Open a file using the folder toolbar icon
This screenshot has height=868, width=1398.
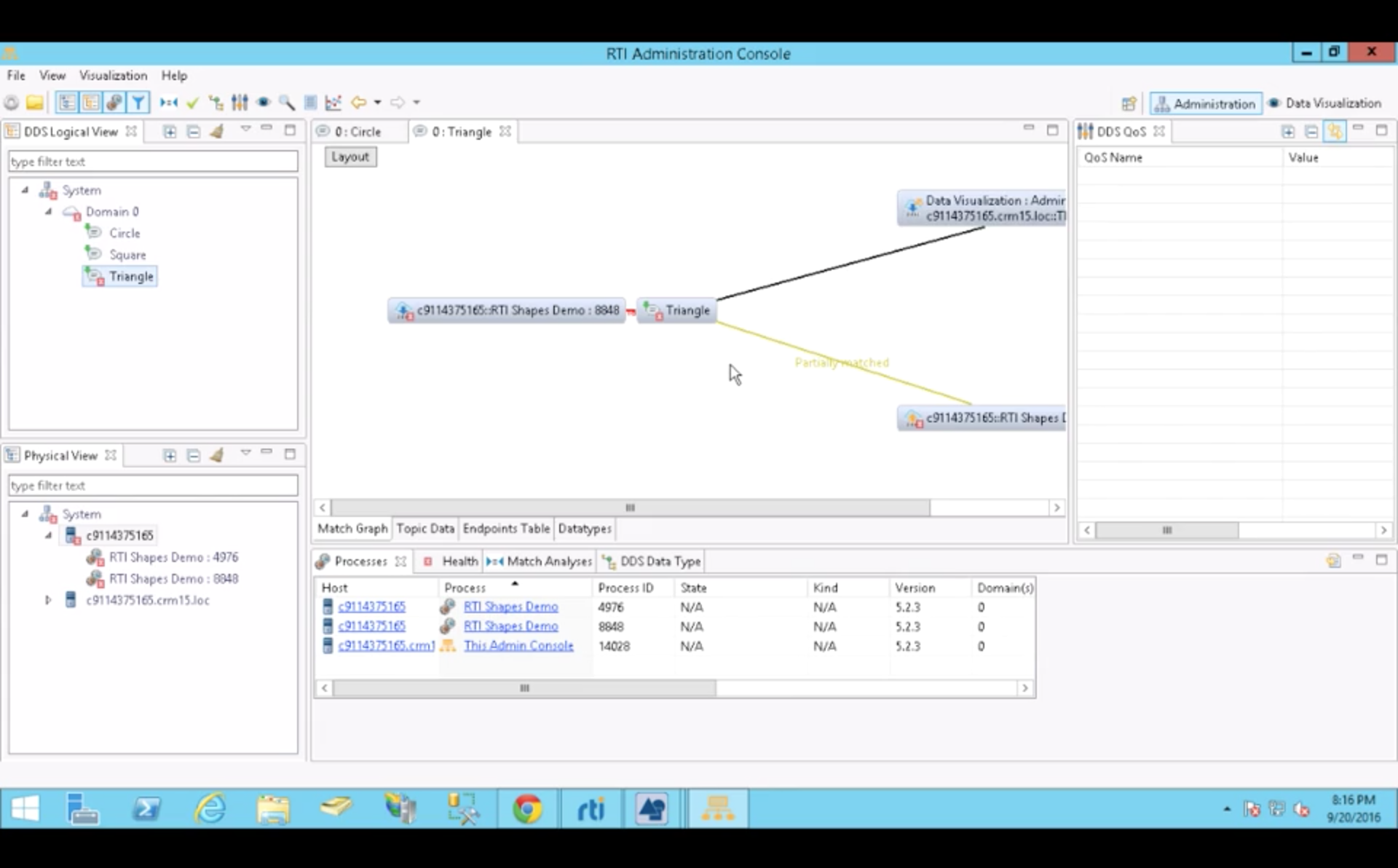pyautogui.click(x=35, y=102)
